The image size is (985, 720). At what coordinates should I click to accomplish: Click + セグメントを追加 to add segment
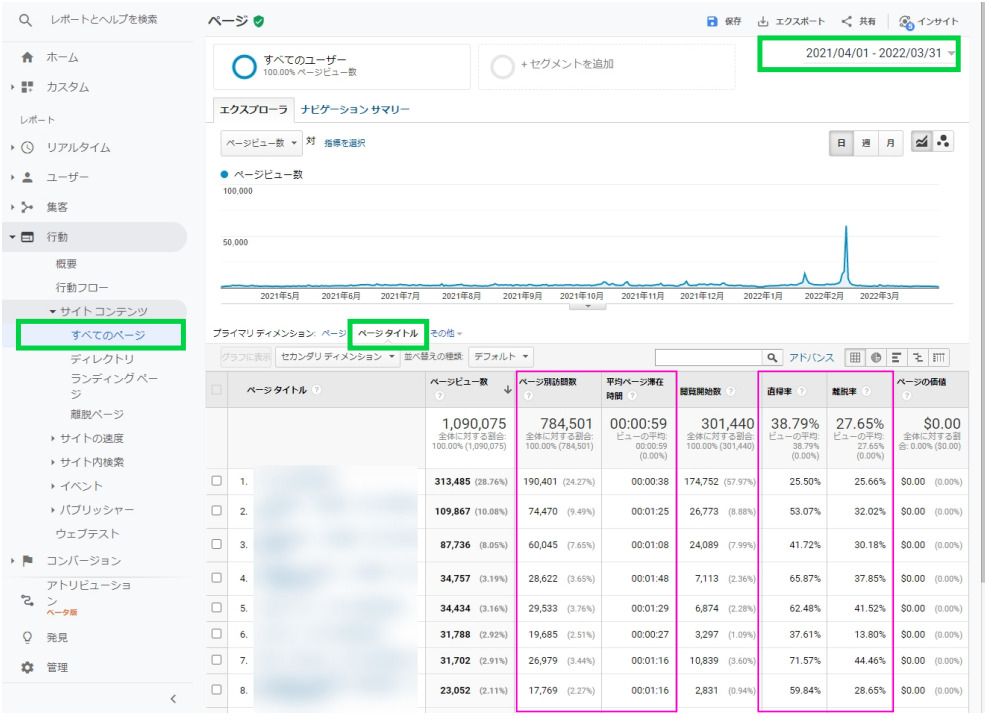coord(567,65)
